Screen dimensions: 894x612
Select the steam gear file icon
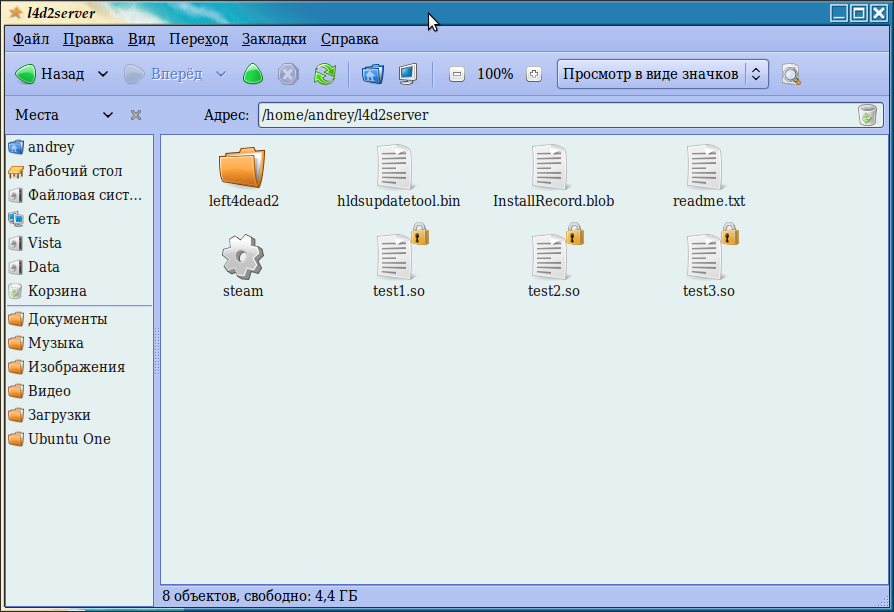click(242, 257)
